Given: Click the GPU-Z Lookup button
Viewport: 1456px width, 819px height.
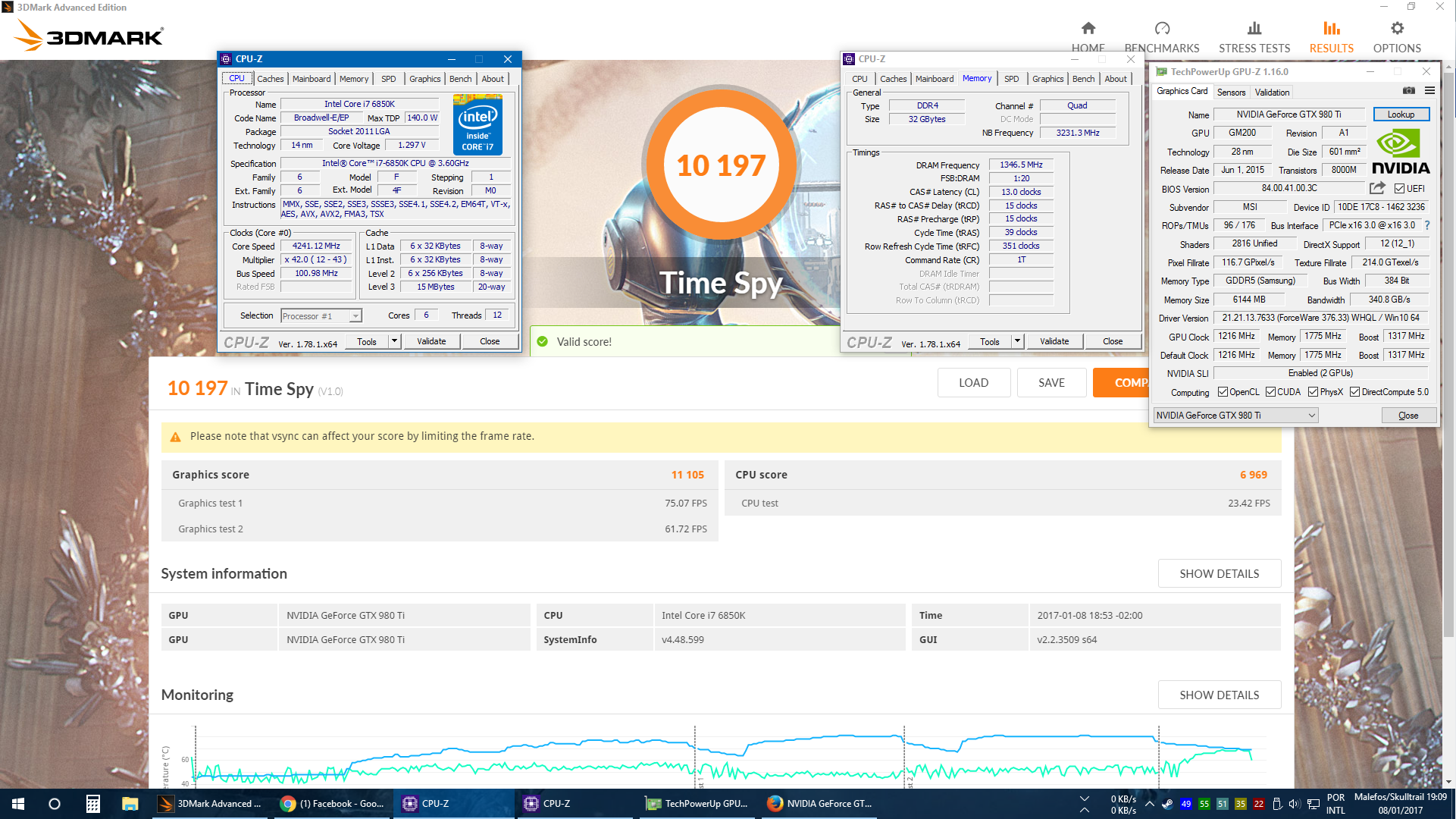Looking at the screenshot, I should coord(1401,115).
